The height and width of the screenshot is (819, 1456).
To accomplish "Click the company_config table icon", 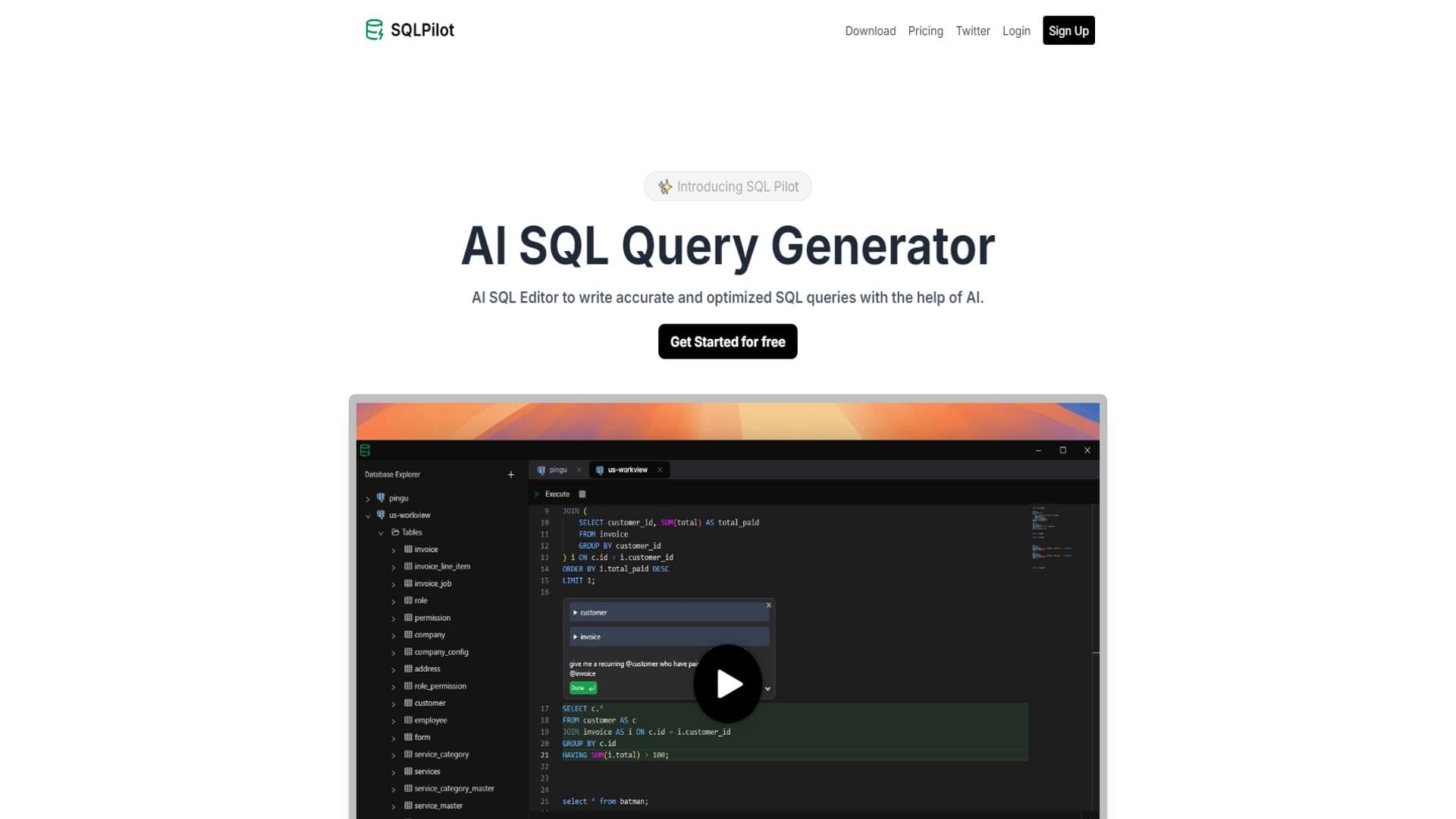I will coord(408,651).
